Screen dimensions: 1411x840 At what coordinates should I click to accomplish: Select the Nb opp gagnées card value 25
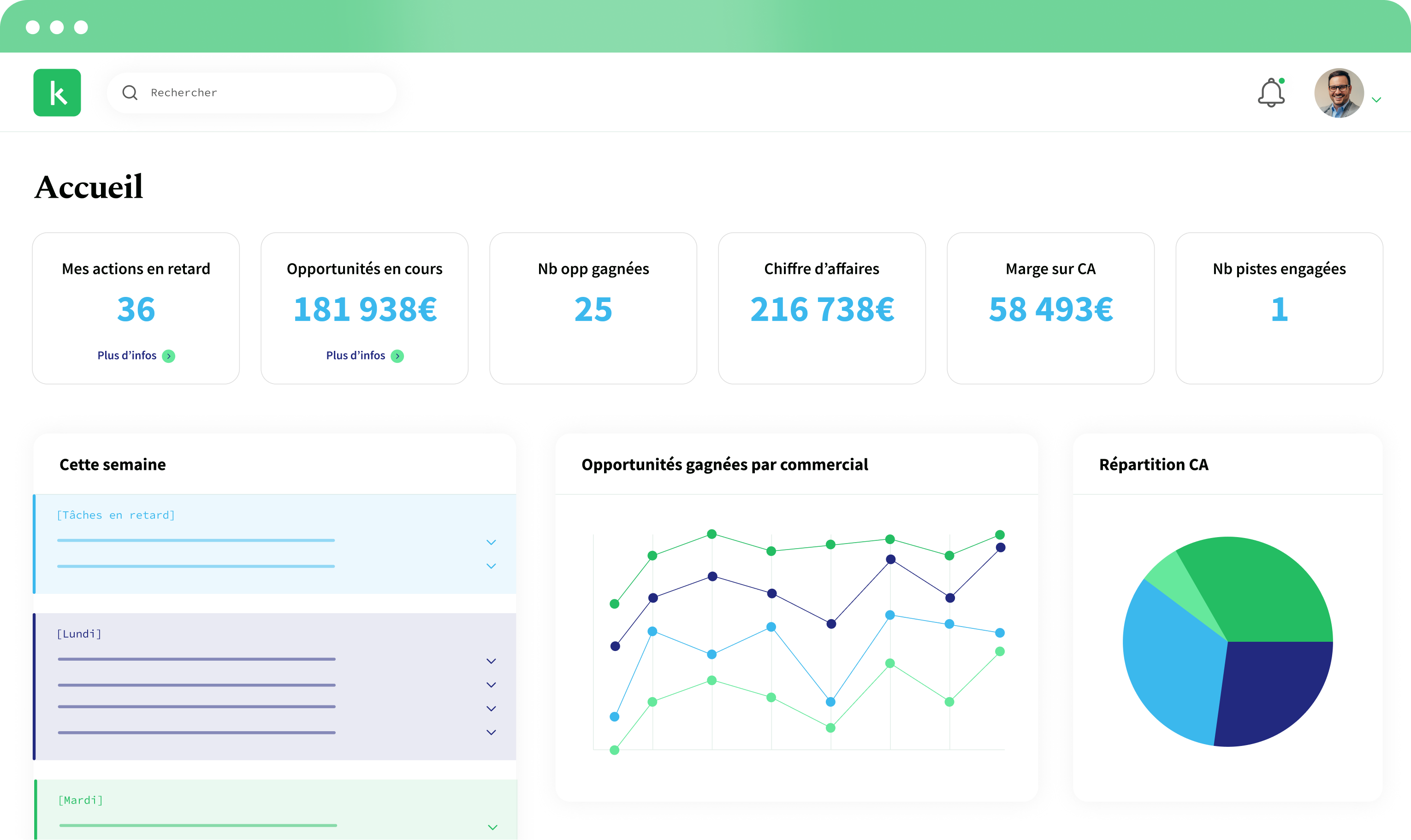593,310
